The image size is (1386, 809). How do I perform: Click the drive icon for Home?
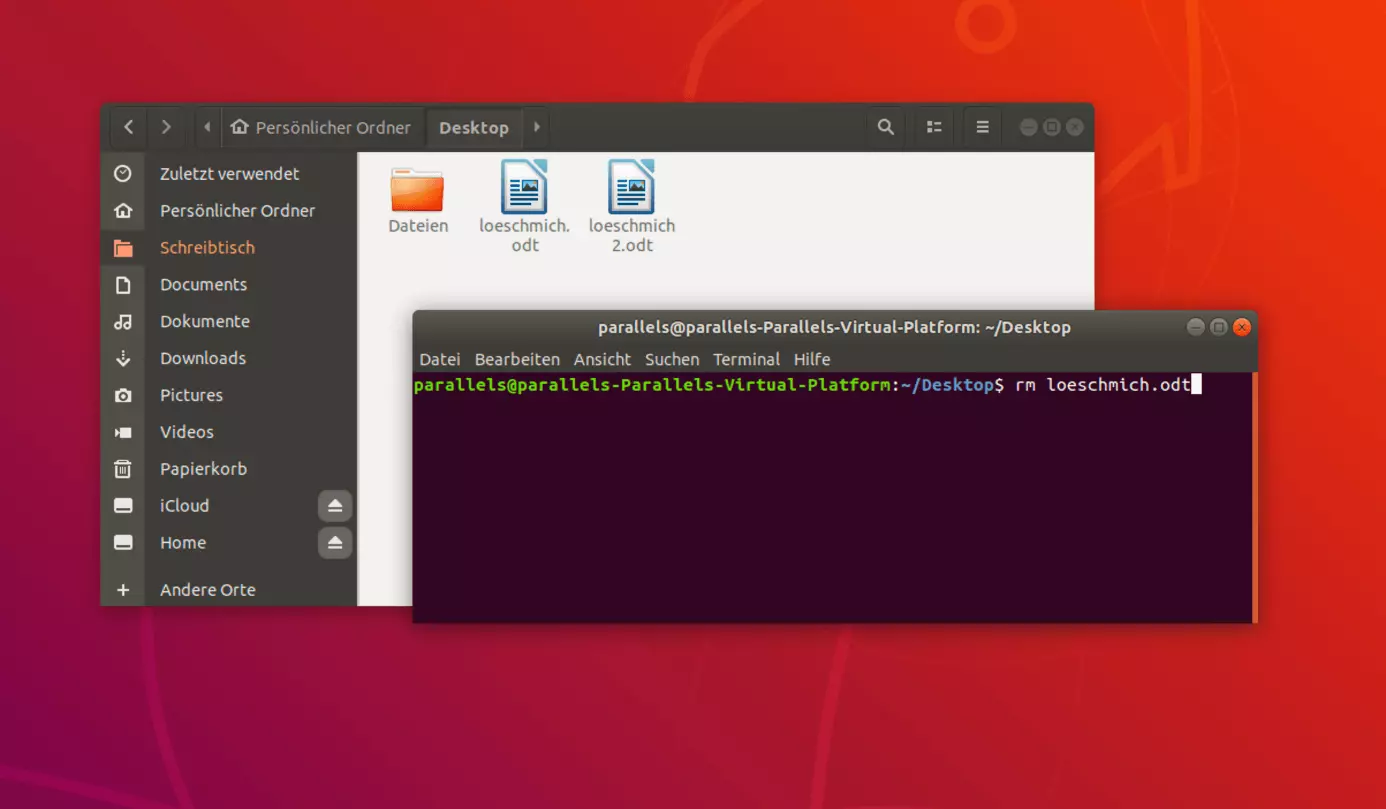click(123, 543)
